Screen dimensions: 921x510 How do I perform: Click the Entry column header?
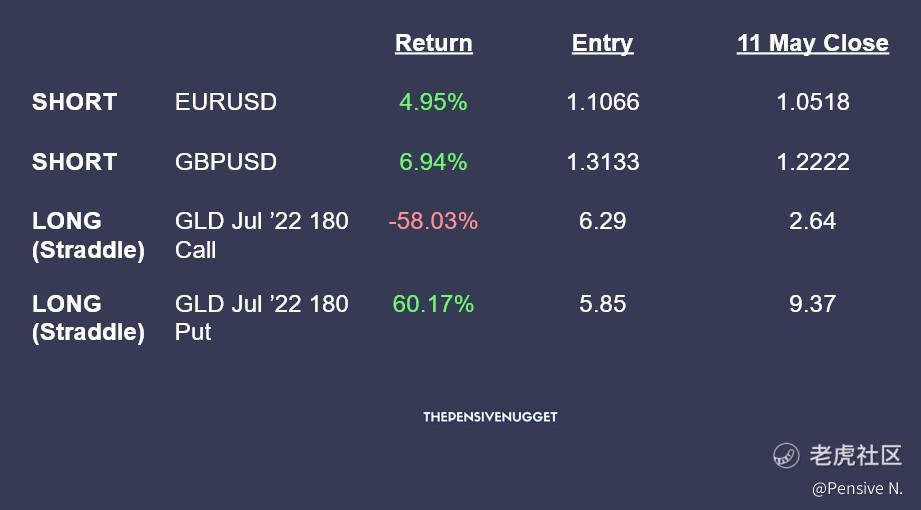pyautogui.click(x=603, y=43)
